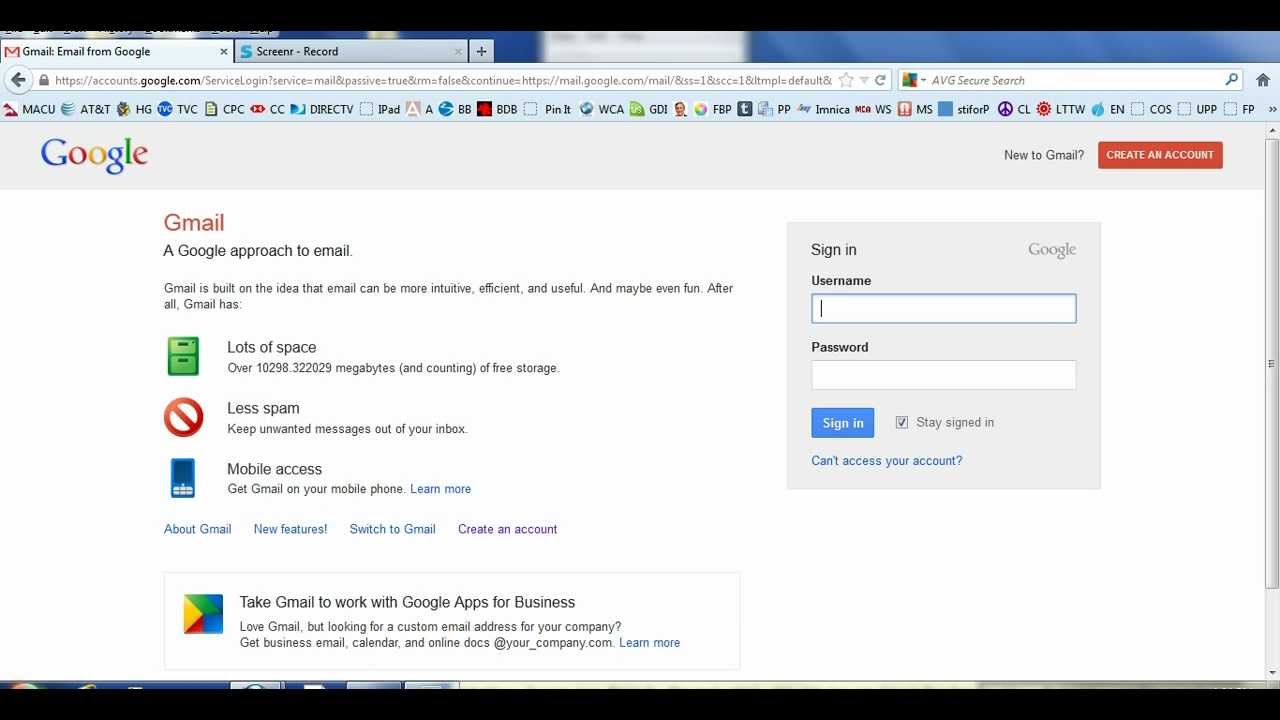Open the Pin It bookmark
The image size is (1280, 720).
coord(548,109)
